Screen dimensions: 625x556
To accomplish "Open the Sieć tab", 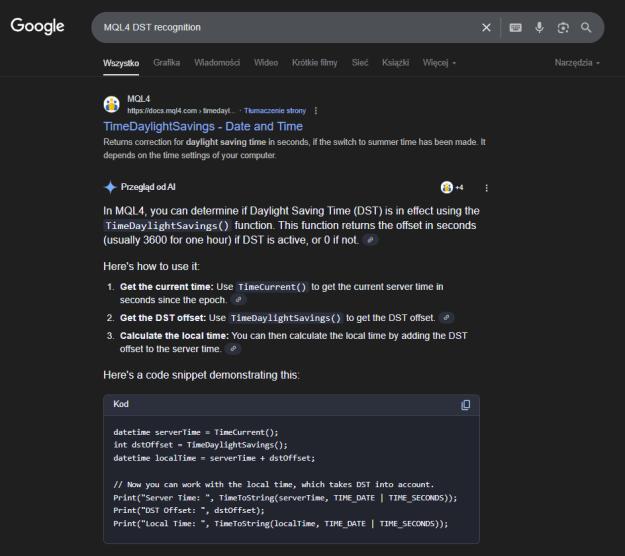I will click(360, 63).
